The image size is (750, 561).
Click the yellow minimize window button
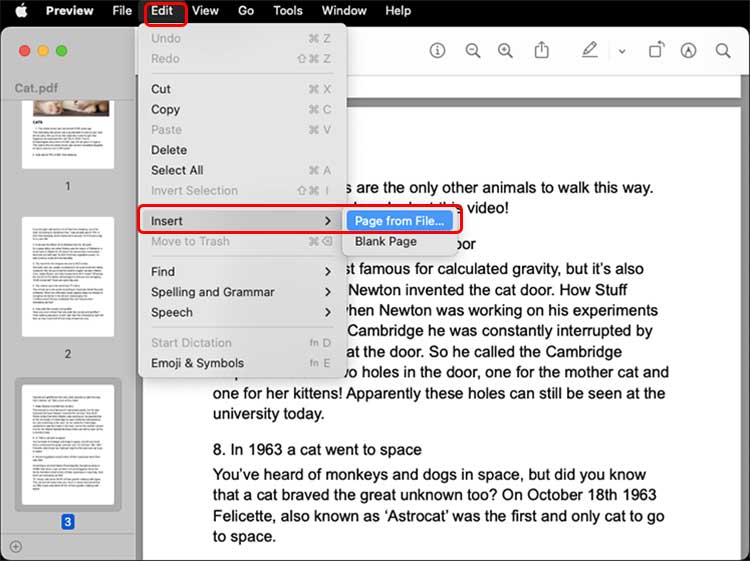pos(43,51)
